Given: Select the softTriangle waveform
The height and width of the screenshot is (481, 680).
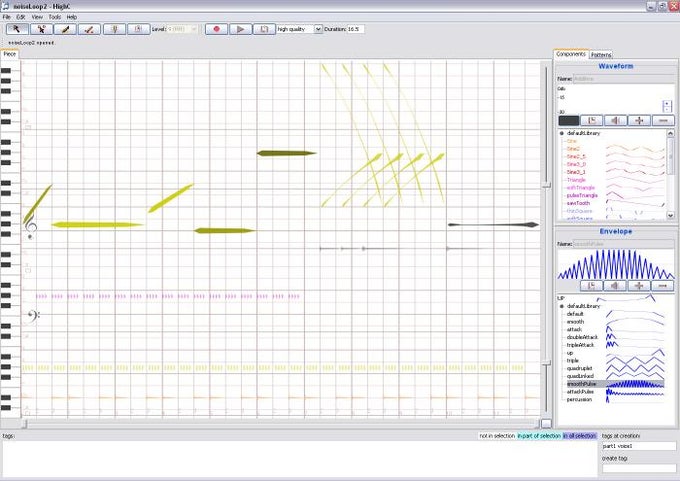Looking at the screenshot, I should (x=580, y=188).
